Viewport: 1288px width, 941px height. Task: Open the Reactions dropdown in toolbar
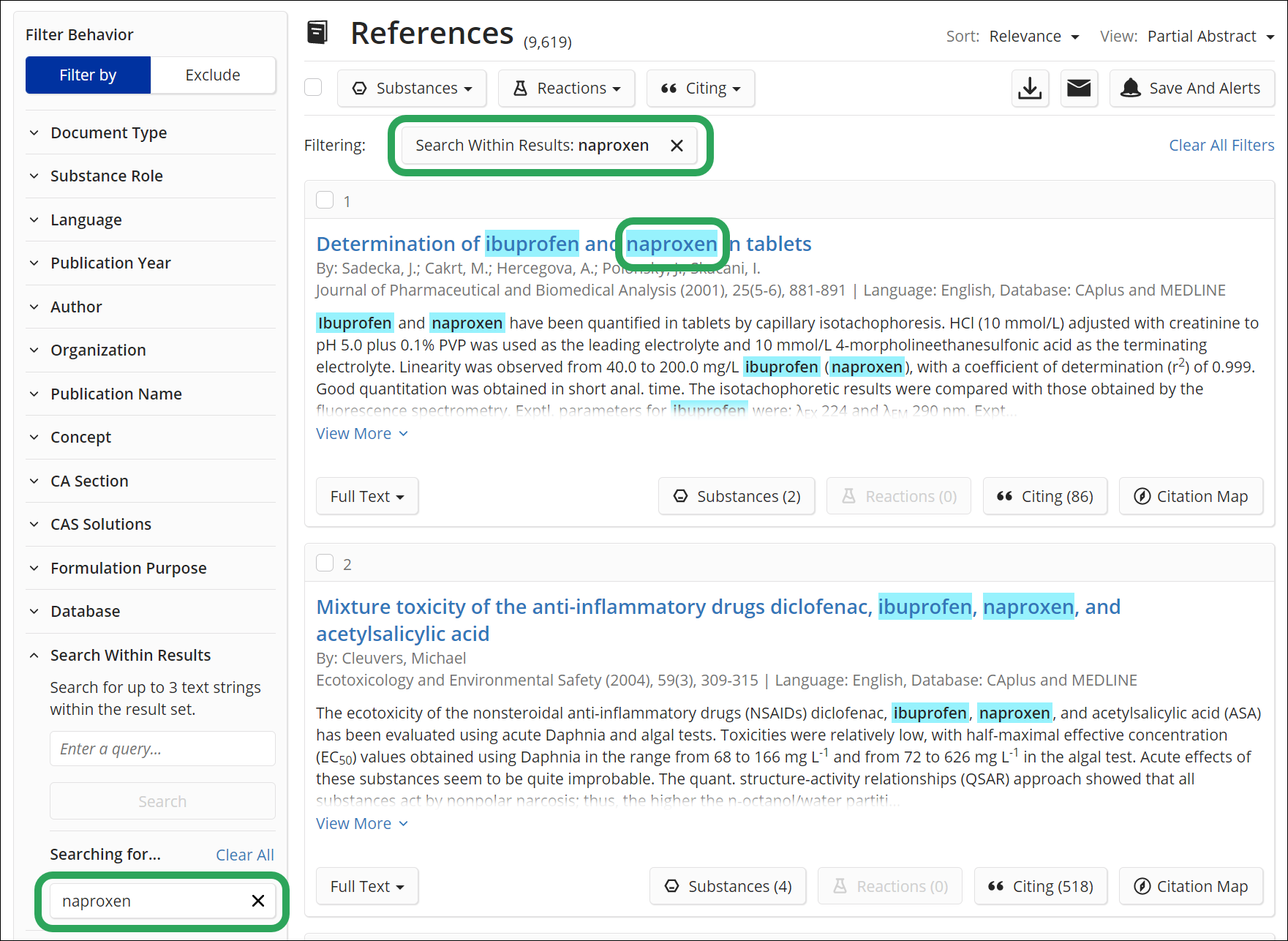point(567,89)
